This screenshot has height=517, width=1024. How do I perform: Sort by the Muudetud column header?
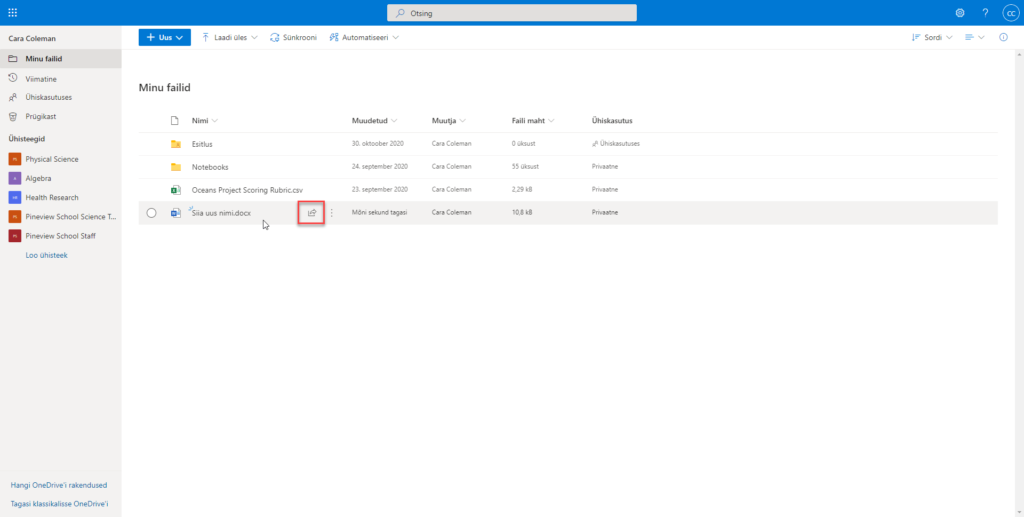click(x=369, y=121)
